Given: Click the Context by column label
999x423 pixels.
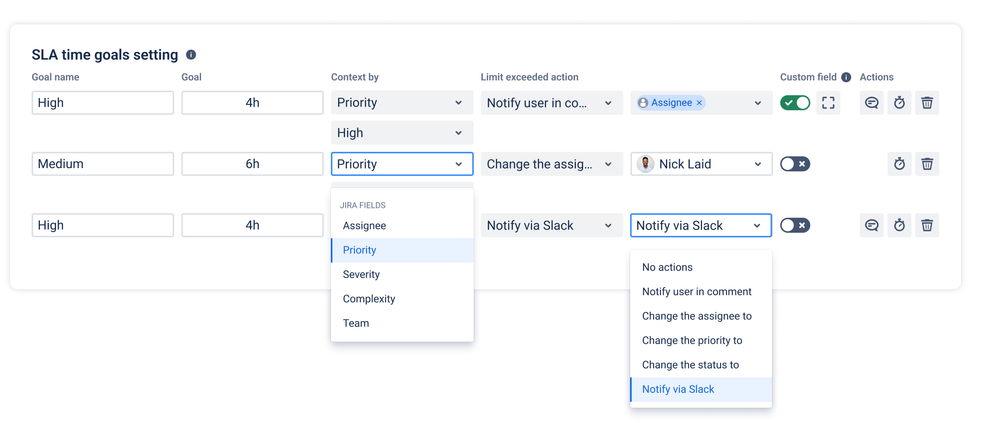Looking at the screenshot, I should (355, 77).
